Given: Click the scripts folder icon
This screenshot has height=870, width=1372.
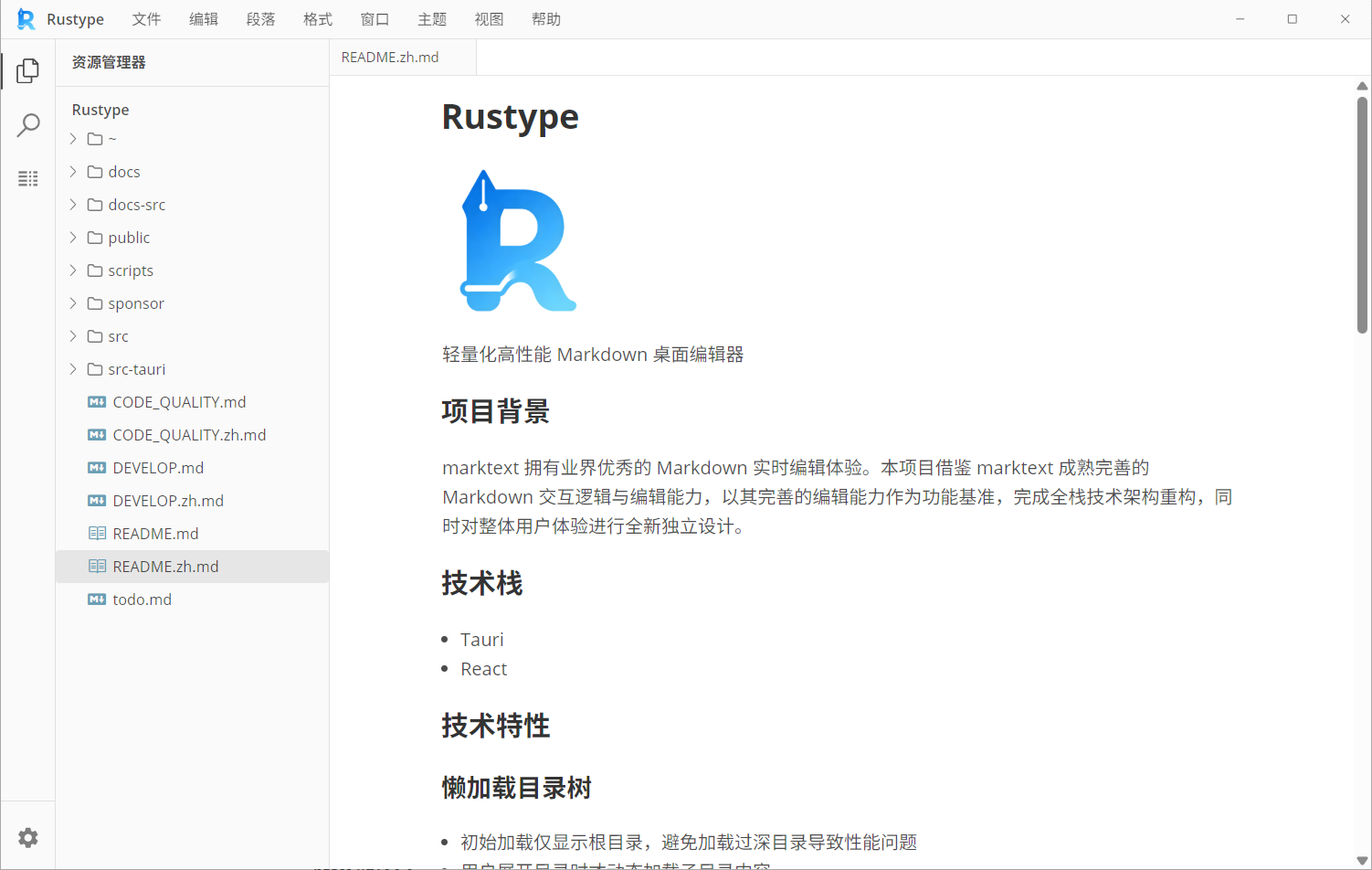Looking at the screenshot, I should pos(95,271).
